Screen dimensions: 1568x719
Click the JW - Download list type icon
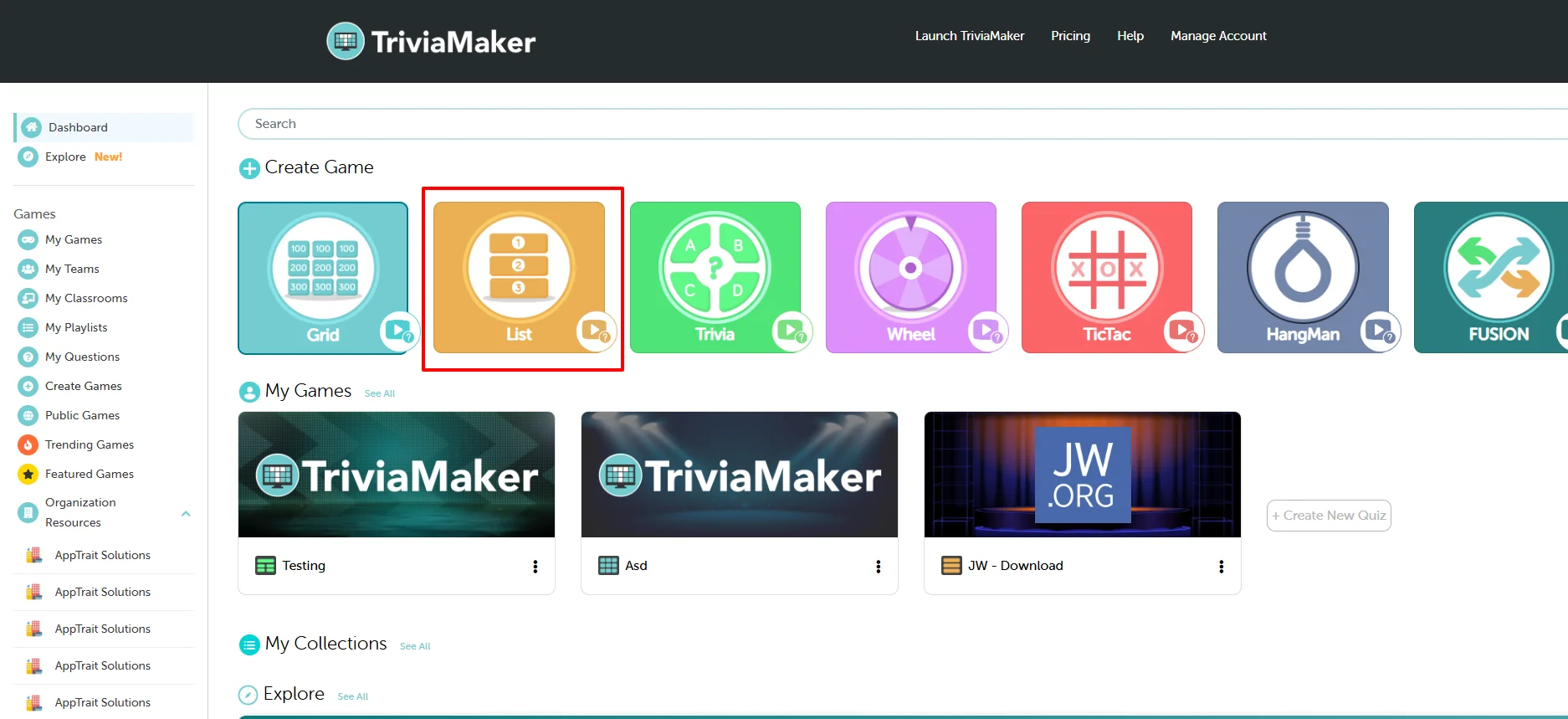(x=951, y=566)
